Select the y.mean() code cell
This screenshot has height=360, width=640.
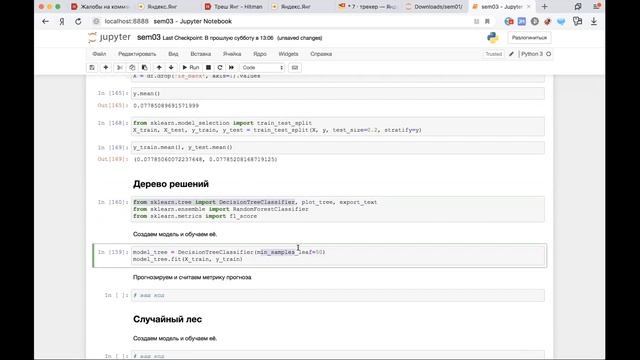click(x=338, y=93)
